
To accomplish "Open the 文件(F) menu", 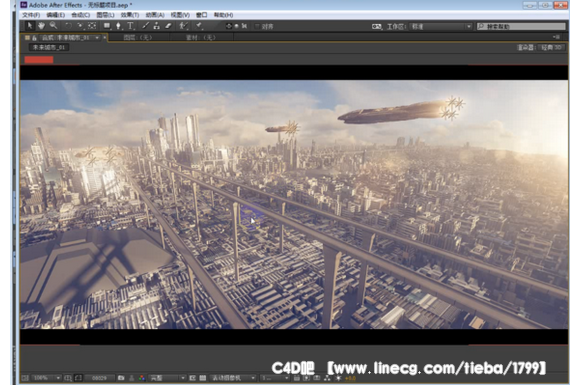I will click(x=31, y=15).
